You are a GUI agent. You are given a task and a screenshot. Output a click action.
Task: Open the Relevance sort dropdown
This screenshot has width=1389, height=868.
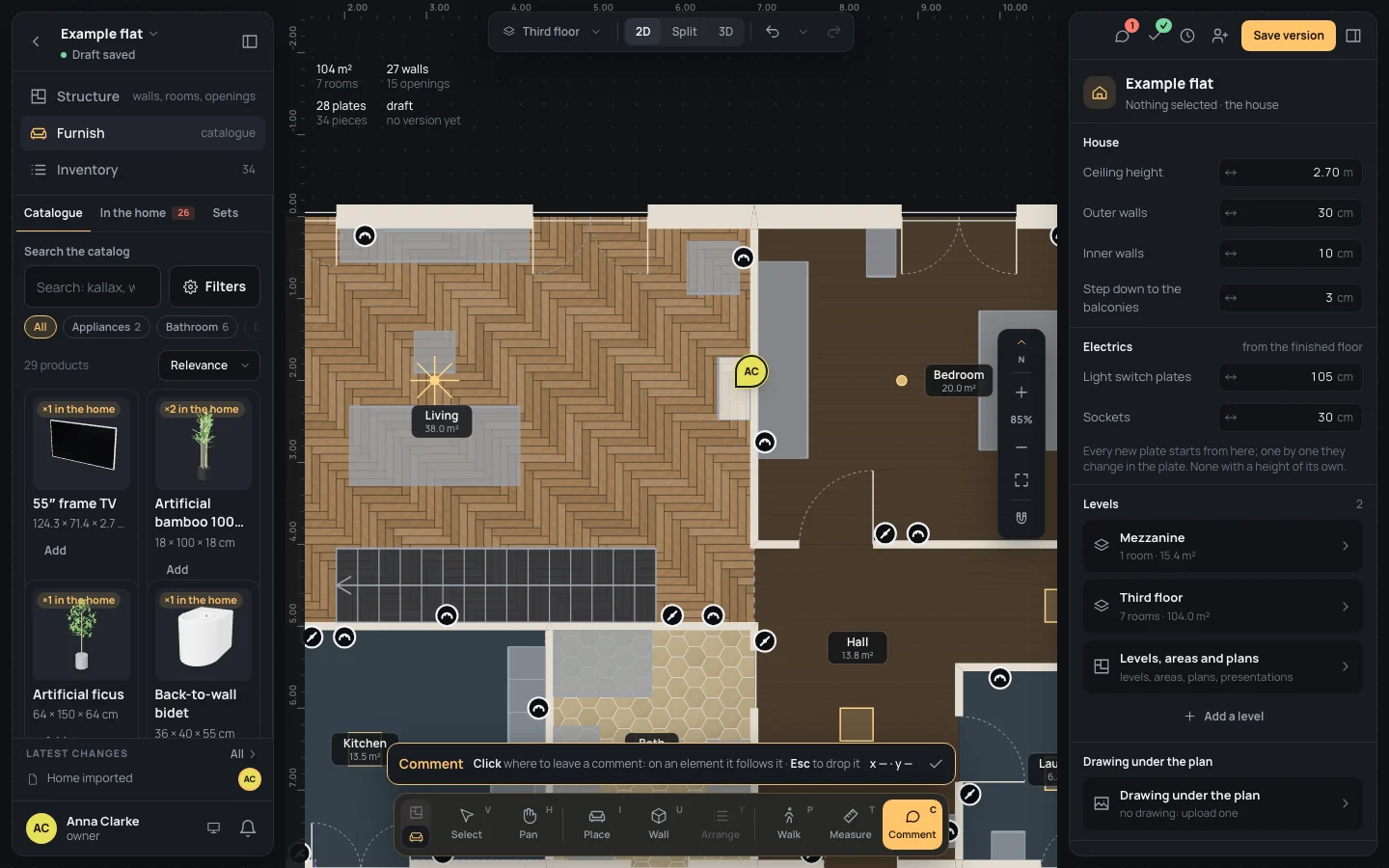(209, 366)
